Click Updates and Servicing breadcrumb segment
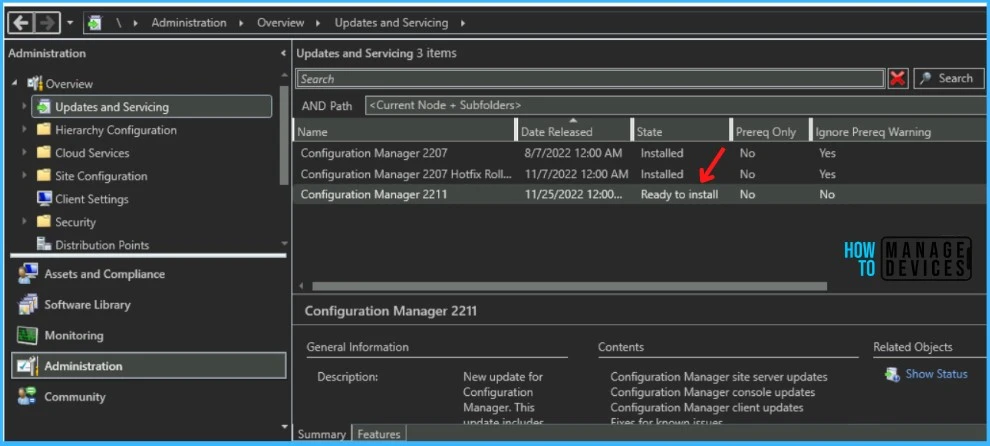 click(x=391, y=23)
